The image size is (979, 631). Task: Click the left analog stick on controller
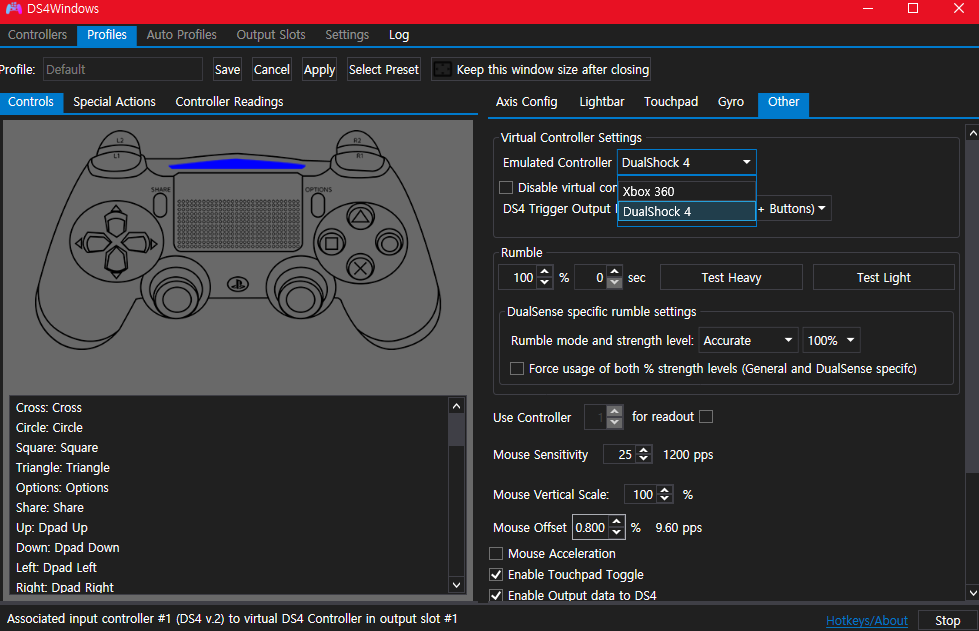click(x=175, y=293)
